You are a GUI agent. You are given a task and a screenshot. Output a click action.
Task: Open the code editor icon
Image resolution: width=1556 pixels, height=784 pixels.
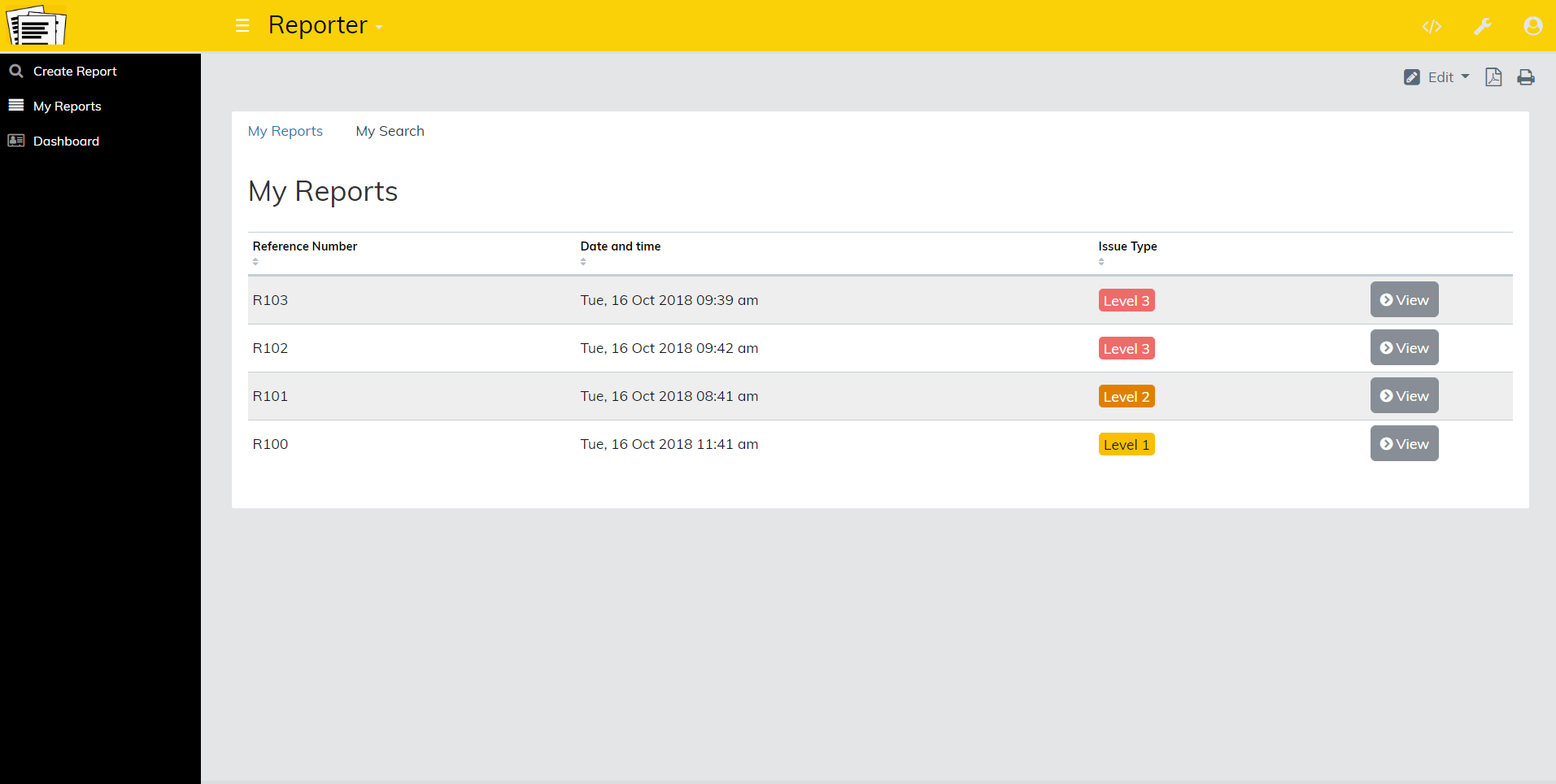click(x=1432, y=27)
